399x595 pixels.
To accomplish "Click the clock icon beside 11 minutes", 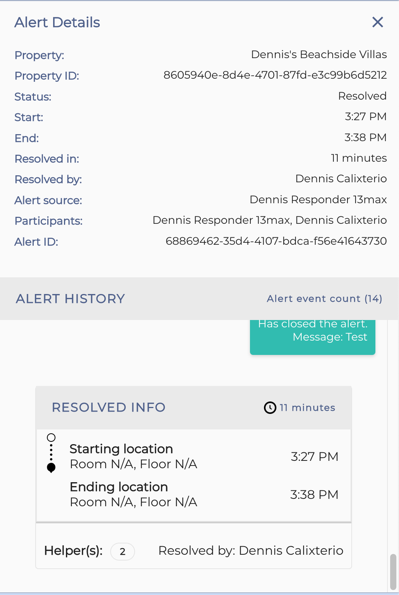I will tap(270, 408).
